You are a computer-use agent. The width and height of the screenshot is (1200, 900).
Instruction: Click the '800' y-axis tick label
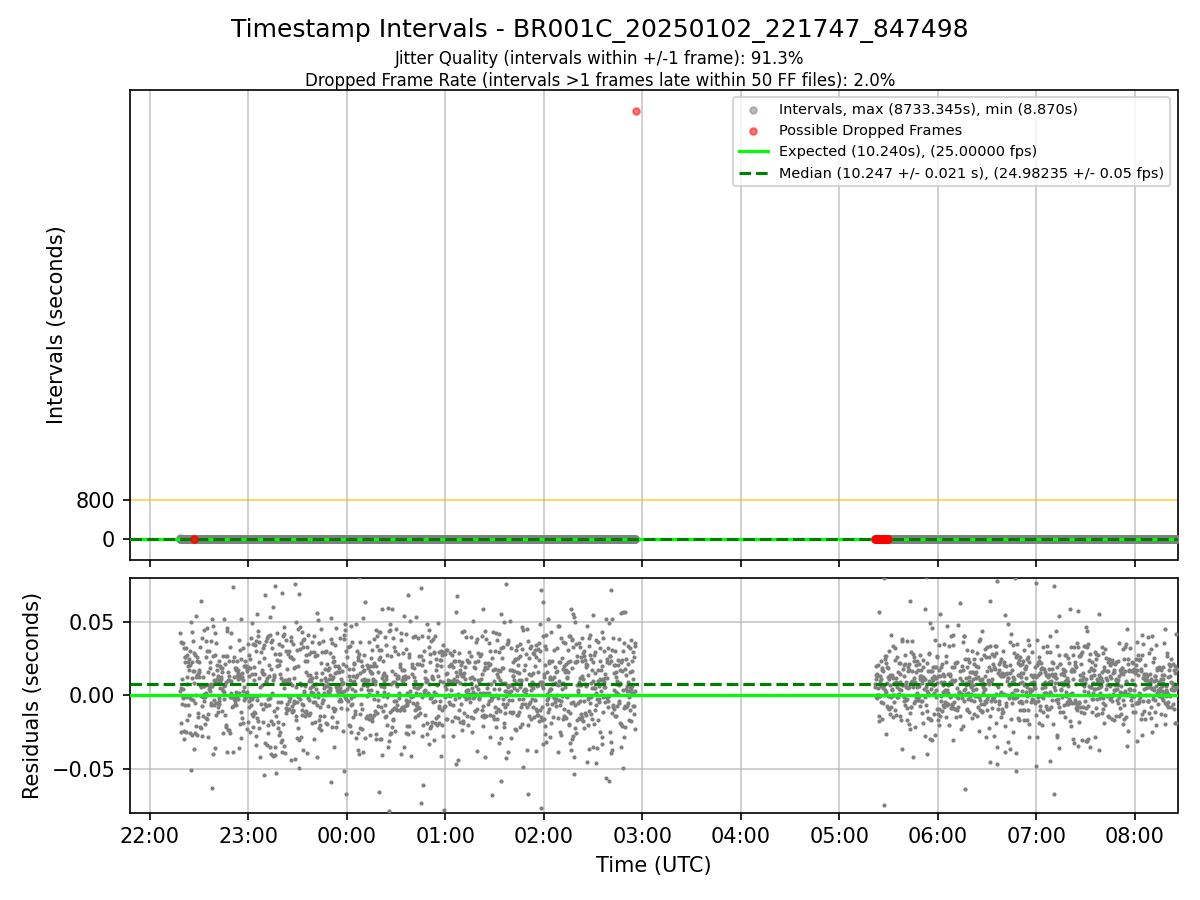tap(97, 501)
